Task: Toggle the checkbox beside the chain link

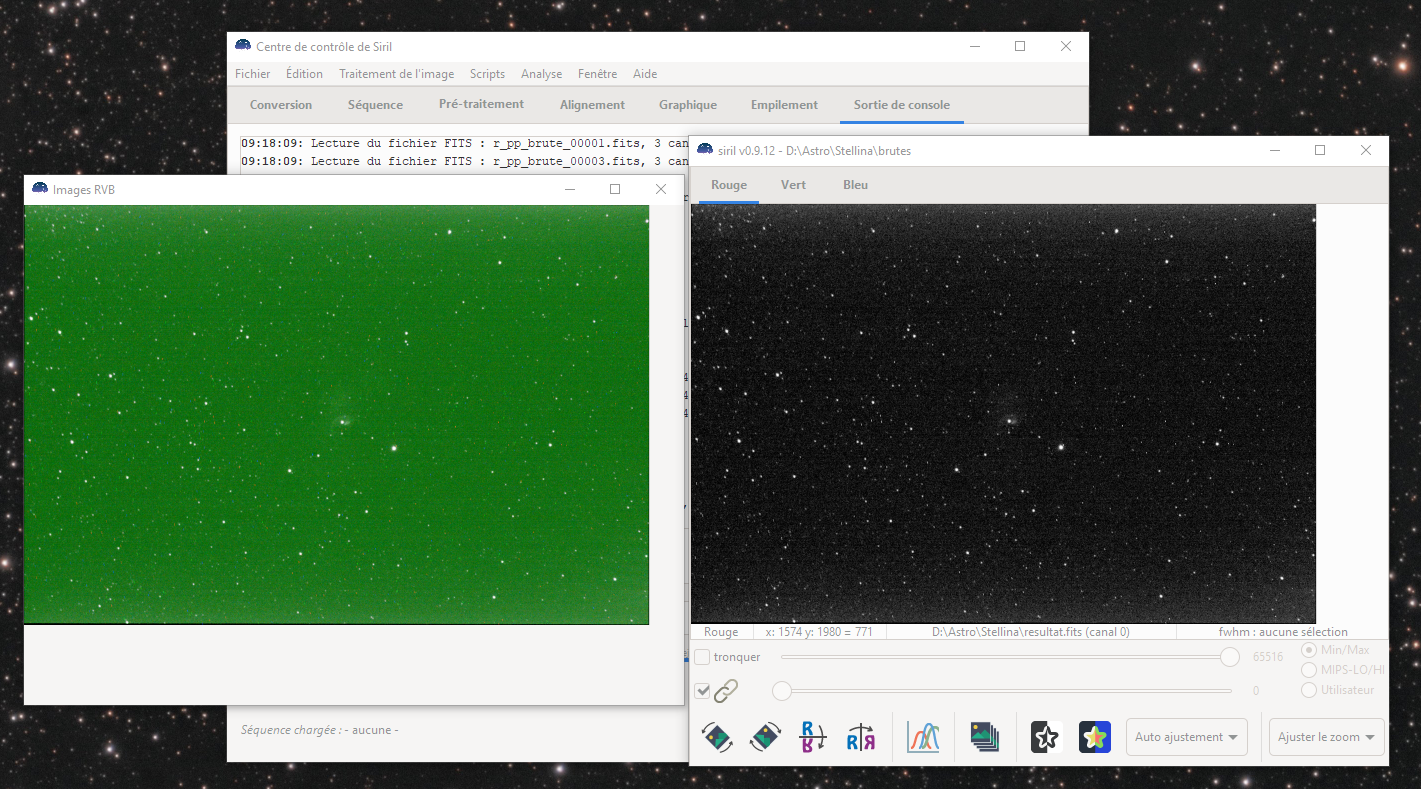Action: 702,690
